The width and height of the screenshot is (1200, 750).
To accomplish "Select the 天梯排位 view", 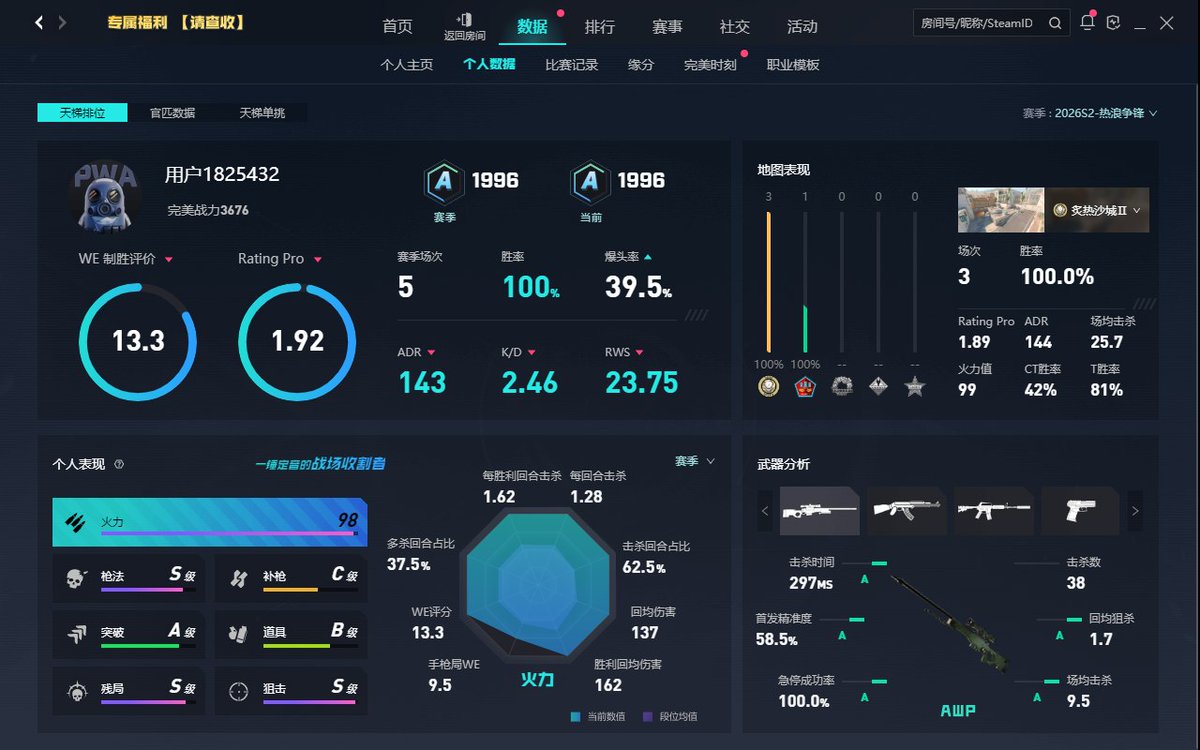I will pos(83,113).
